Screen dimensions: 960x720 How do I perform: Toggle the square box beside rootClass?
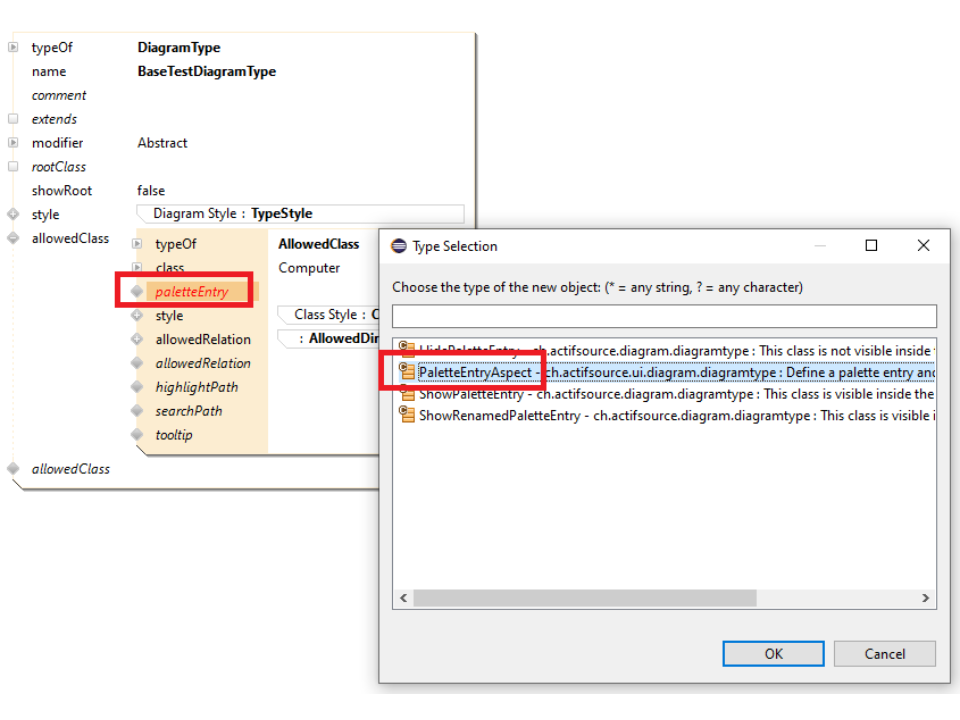[13, 167]
